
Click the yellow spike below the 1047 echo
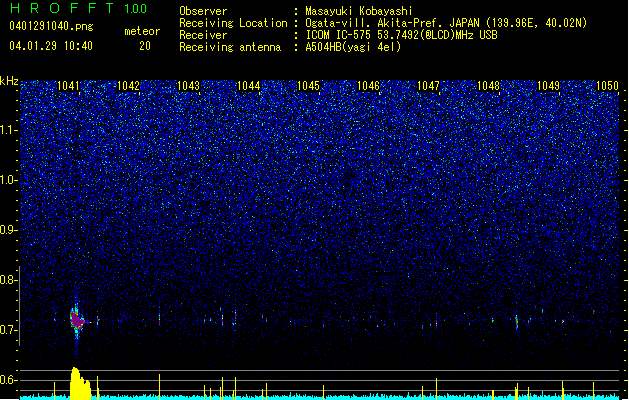point(436,388)
